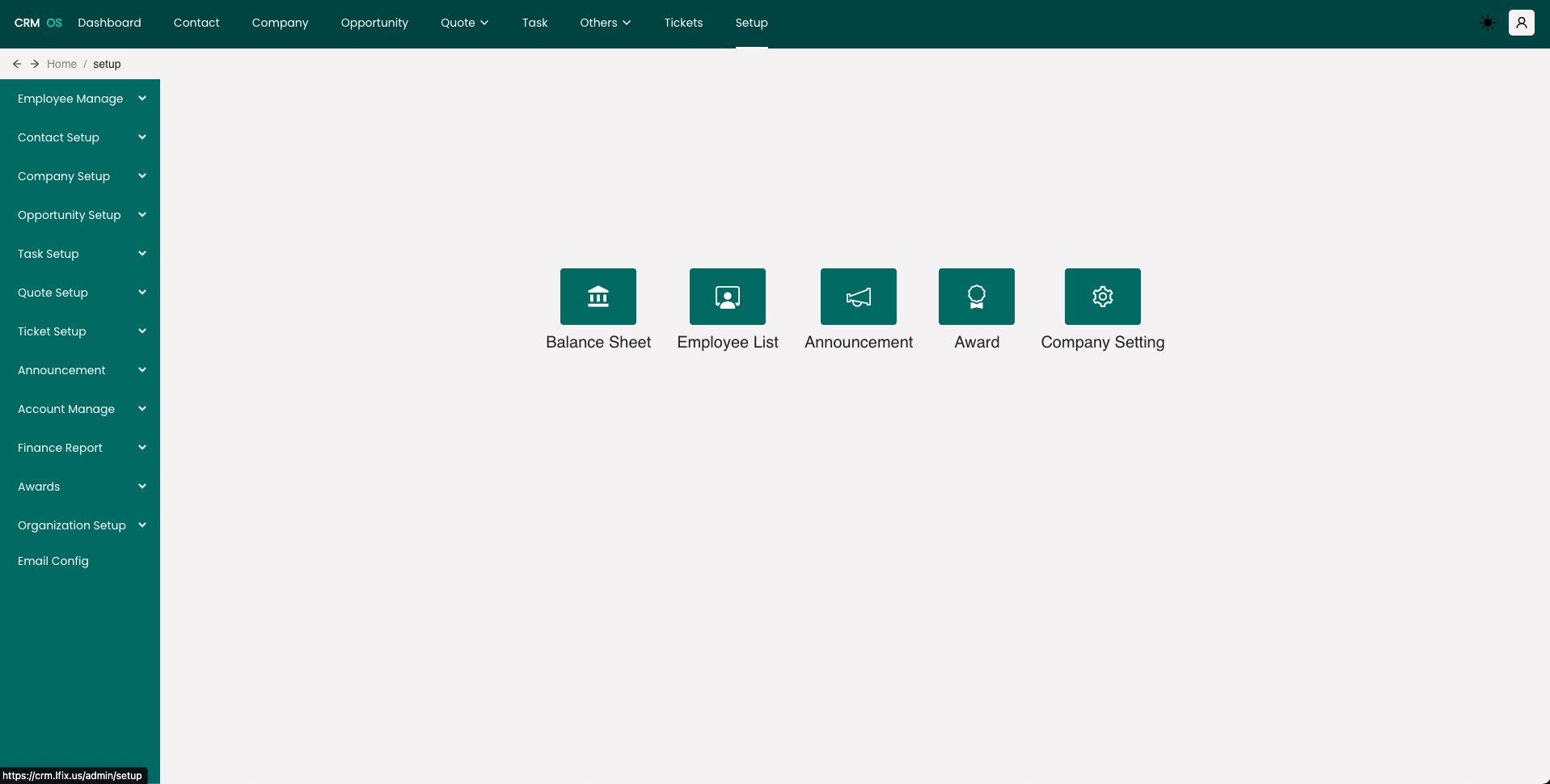The width and height of the screenshot is (1550, 784).
Task: Click the forward arrow in breadcrumb
Action: pyautogui.click(x=35, y=64)
